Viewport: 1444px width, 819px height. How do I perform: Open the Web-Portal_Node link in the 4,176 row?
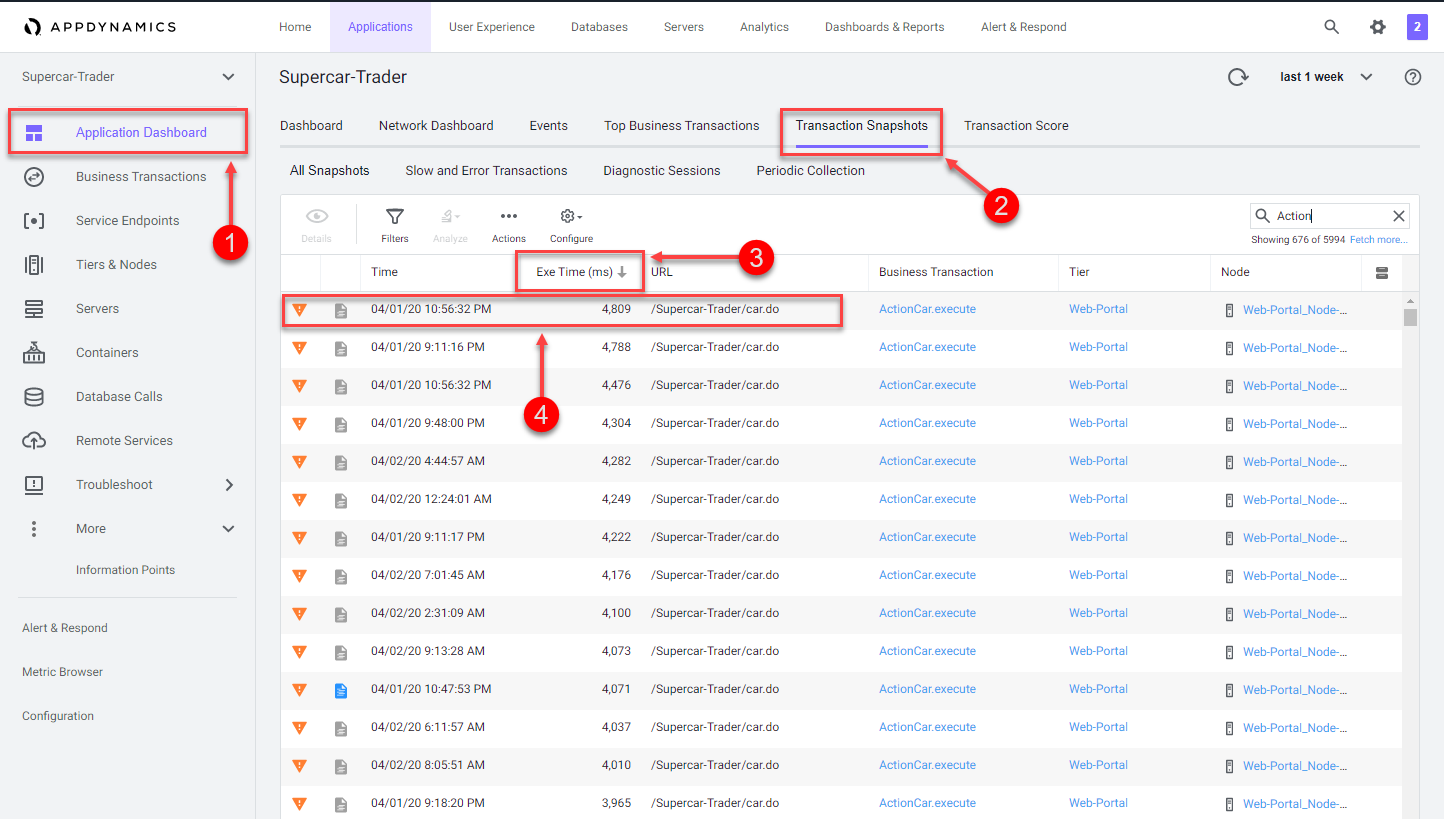[1295, 576]
